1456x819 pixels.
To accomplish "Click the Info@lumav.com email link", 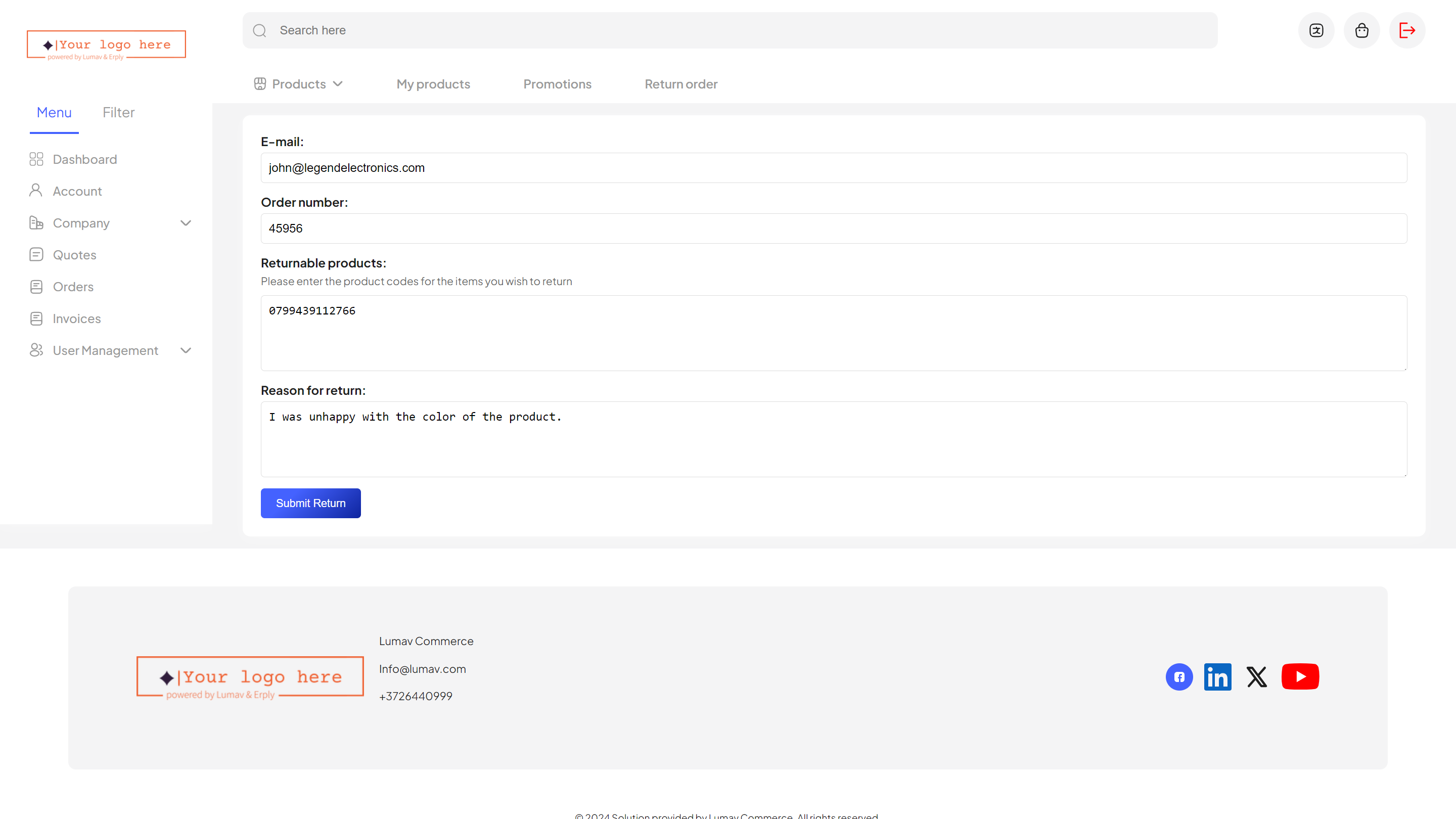I will (x=422, y=669).
